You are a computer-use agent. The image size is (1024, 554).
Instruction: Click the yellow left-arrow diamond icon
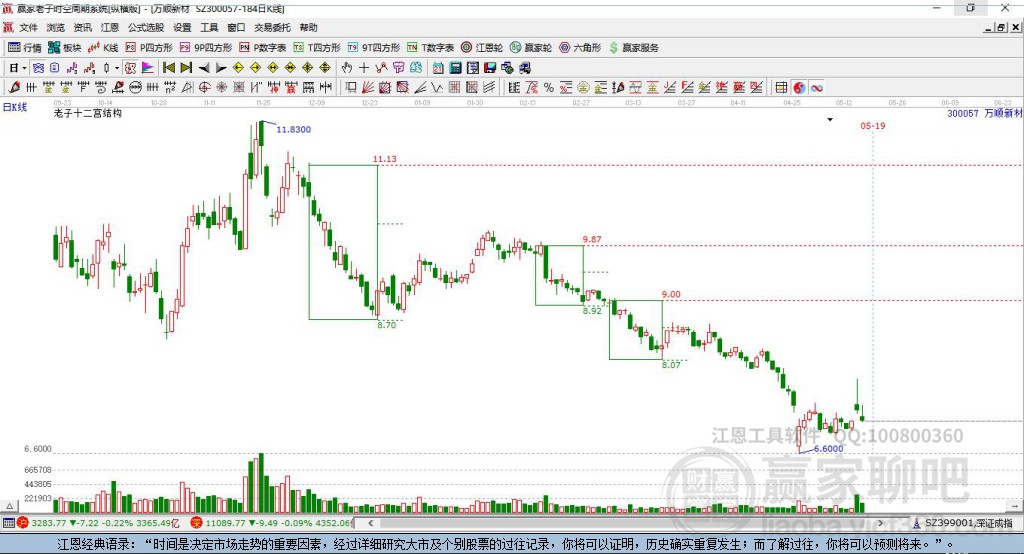click(x=238, y=68)
